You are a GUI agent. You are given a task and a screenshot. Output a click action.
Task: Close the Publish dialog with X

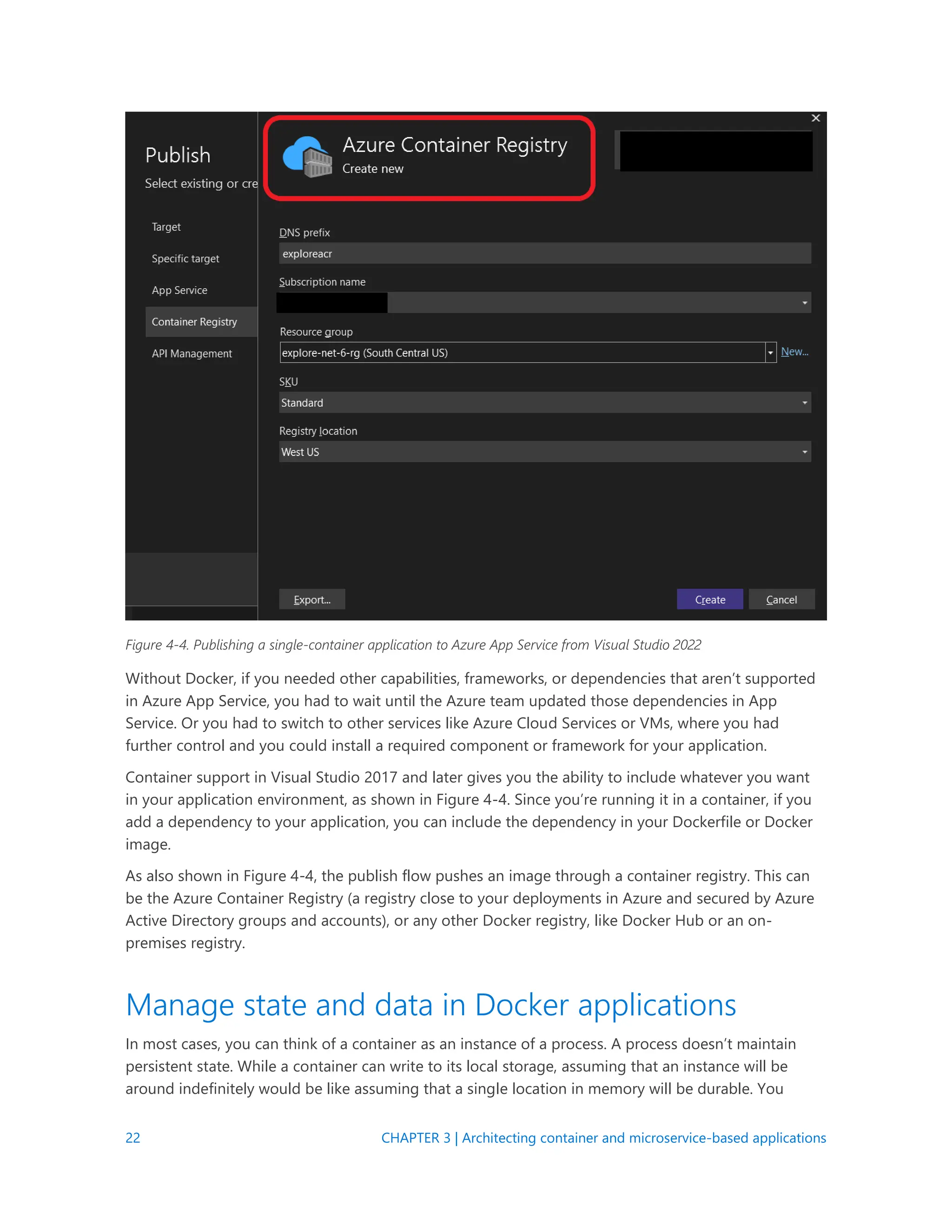click(x=815, y=118)
